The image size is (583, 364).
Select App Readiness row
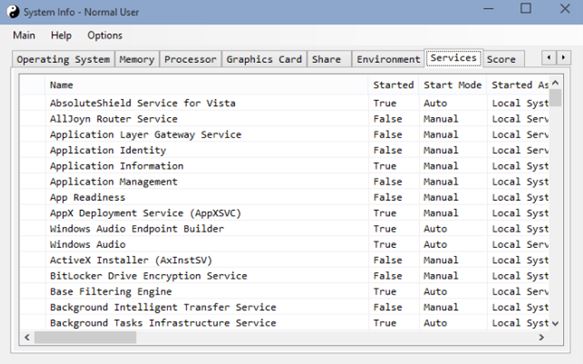pos(285,197)
